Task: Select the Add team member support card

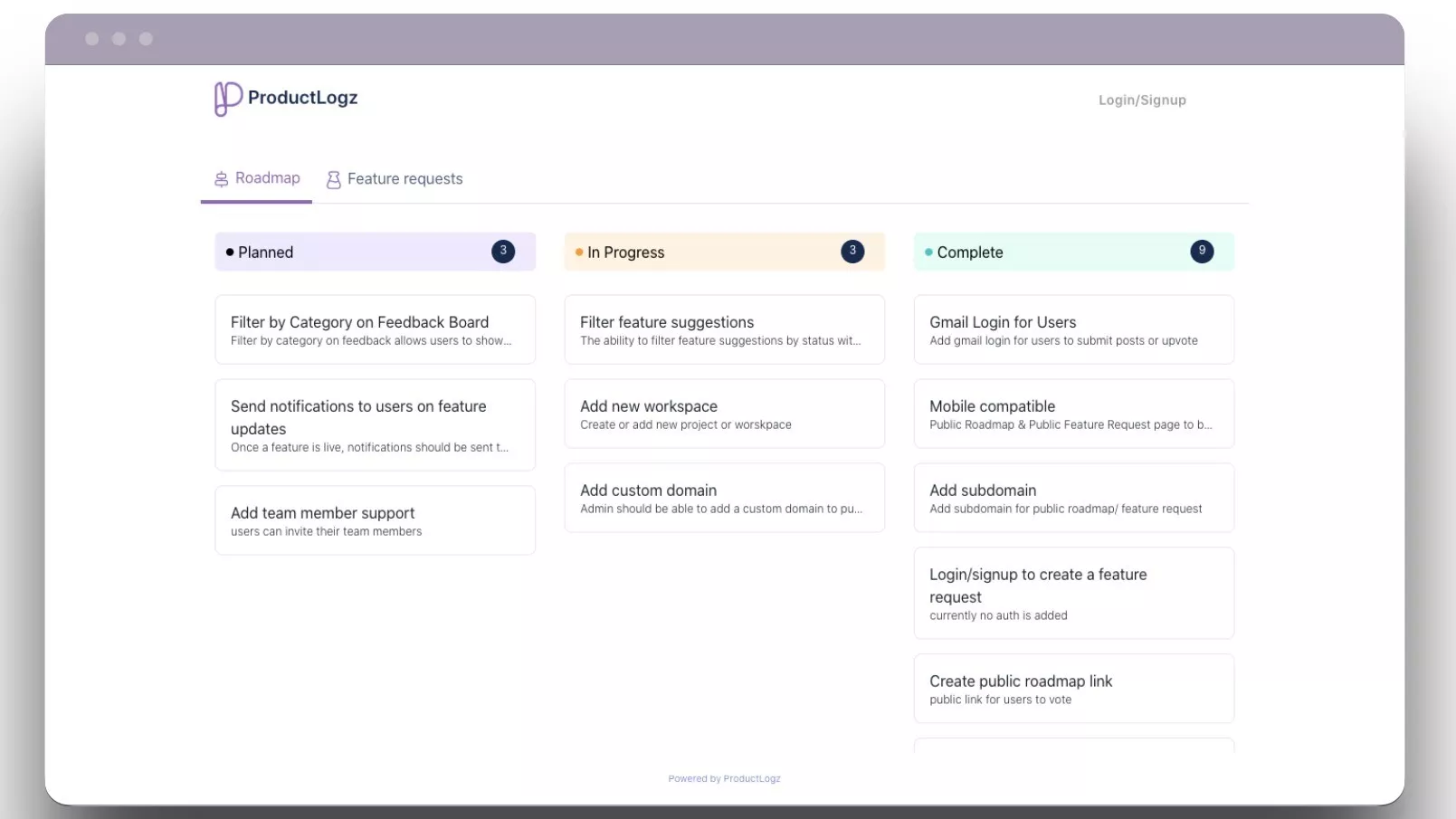Action: pos(375,520)
